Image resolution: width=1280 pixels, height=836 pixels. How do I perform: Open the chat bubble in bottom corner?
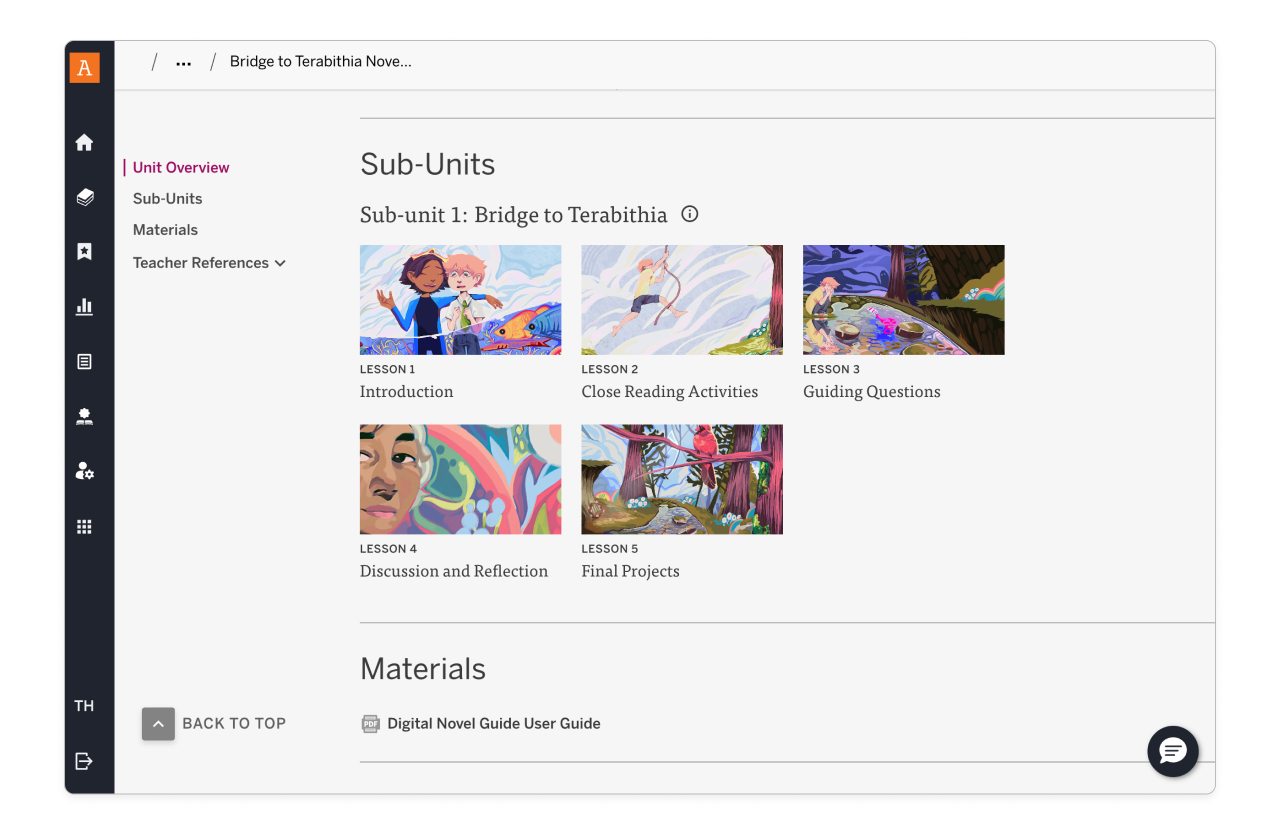(1172, 751)
